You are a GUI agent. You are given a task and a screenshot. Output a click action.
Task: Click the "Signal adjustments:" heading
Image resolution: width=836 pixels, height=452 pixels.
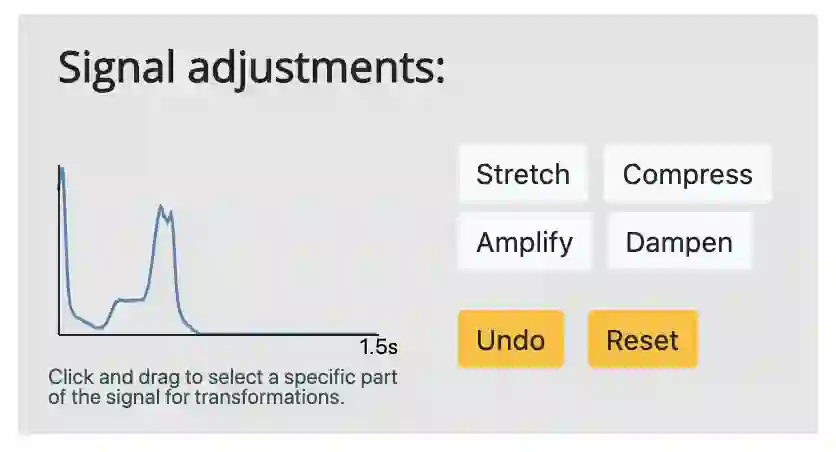click(251, 68)
